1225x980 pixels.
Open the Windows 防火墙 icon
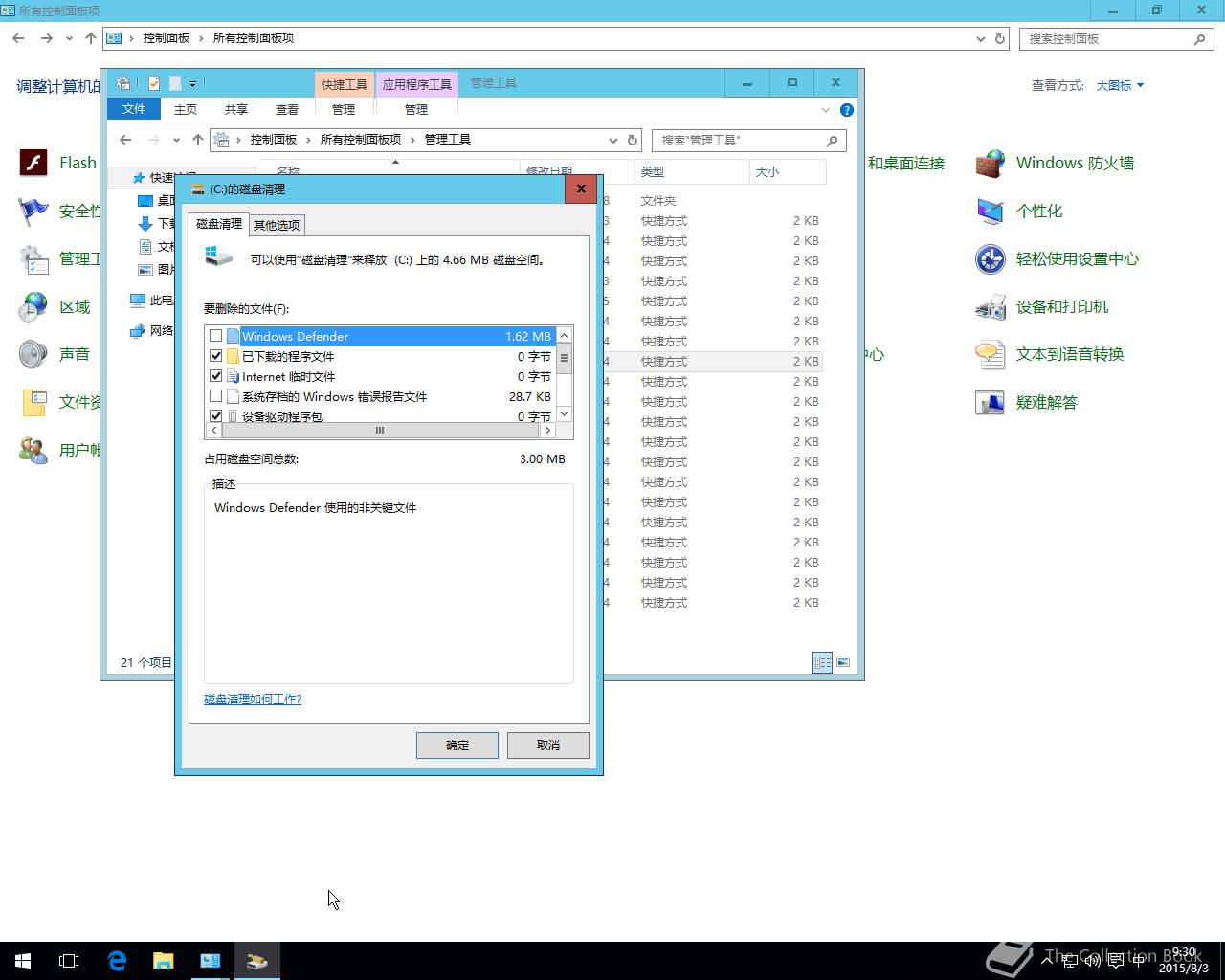(x=991, y=164)
